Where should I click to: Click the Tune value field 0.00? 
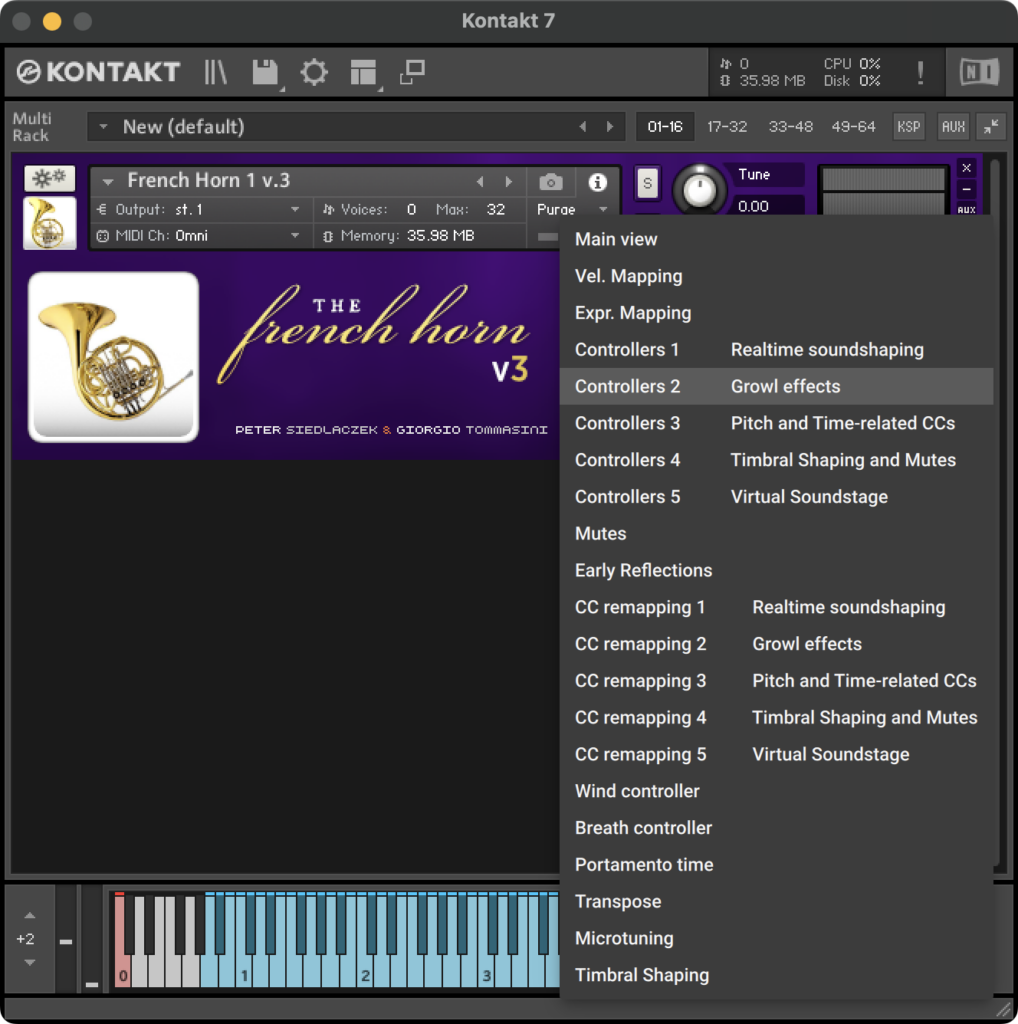click(x=767, y=206)
